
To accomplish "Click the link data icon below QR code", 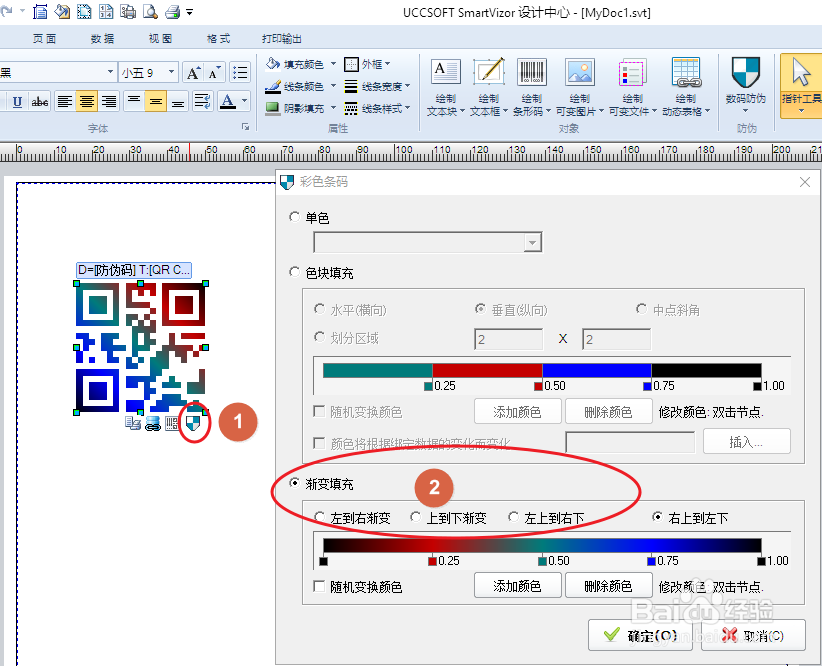I will click(x=153, y=423).
